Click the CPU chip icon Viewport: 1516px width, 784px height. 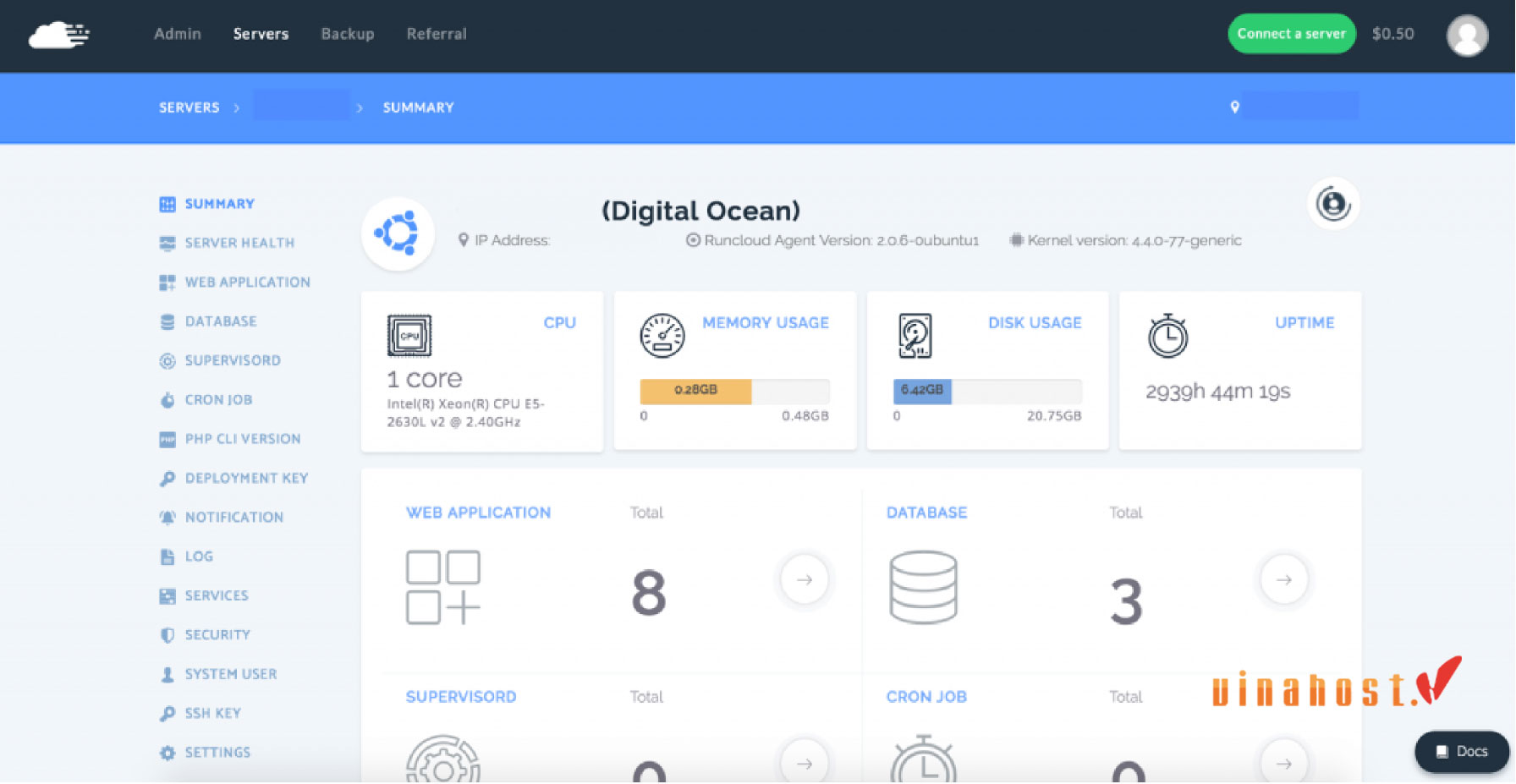click(x=409, y=336)
